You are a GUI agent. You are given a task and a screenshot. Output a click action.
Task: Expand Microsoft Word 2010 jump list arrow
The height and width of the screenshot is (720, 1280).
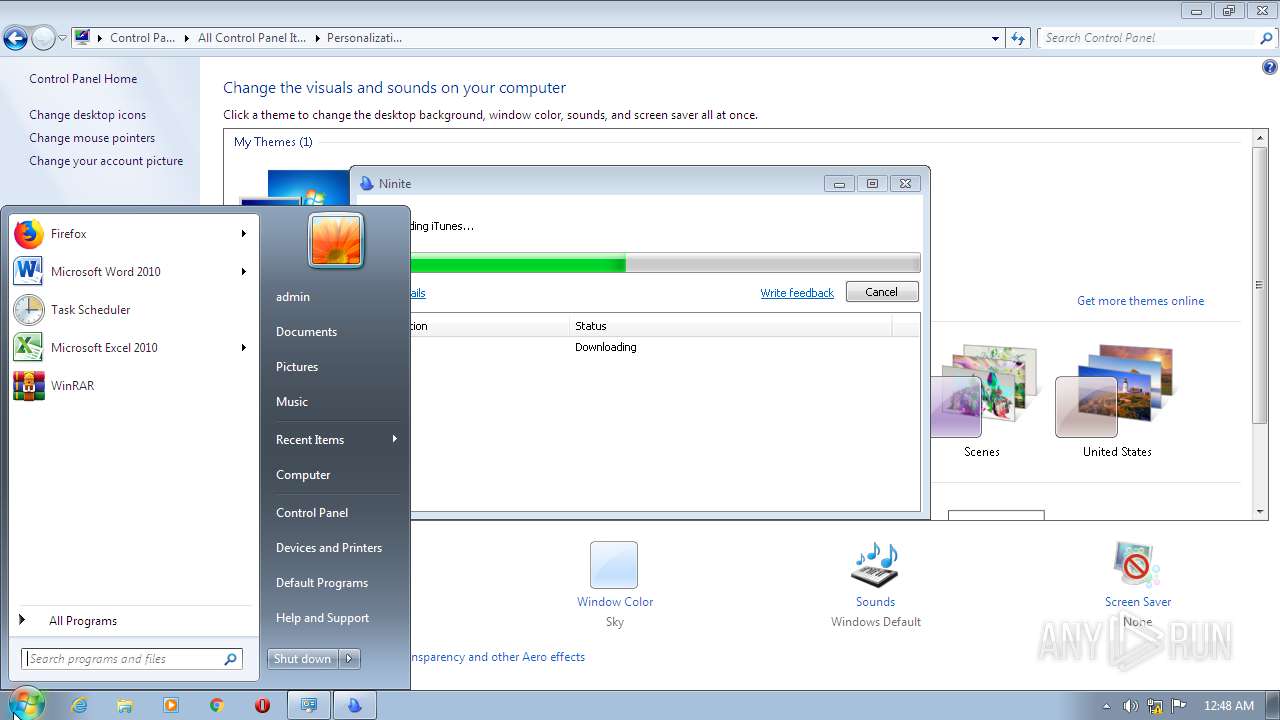[243, 272]
